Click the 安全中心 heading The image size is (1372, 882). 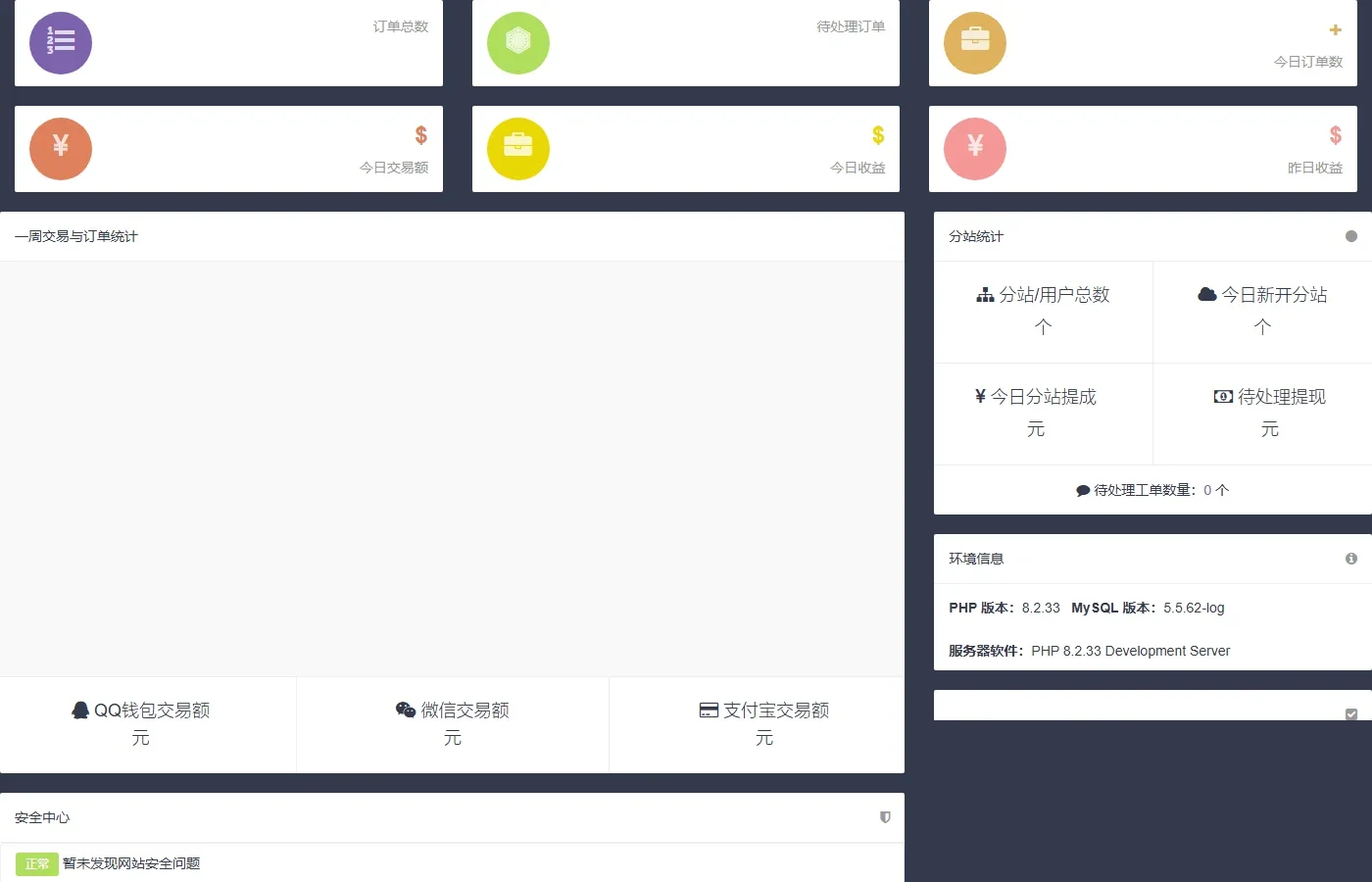[x=42, y=817]
